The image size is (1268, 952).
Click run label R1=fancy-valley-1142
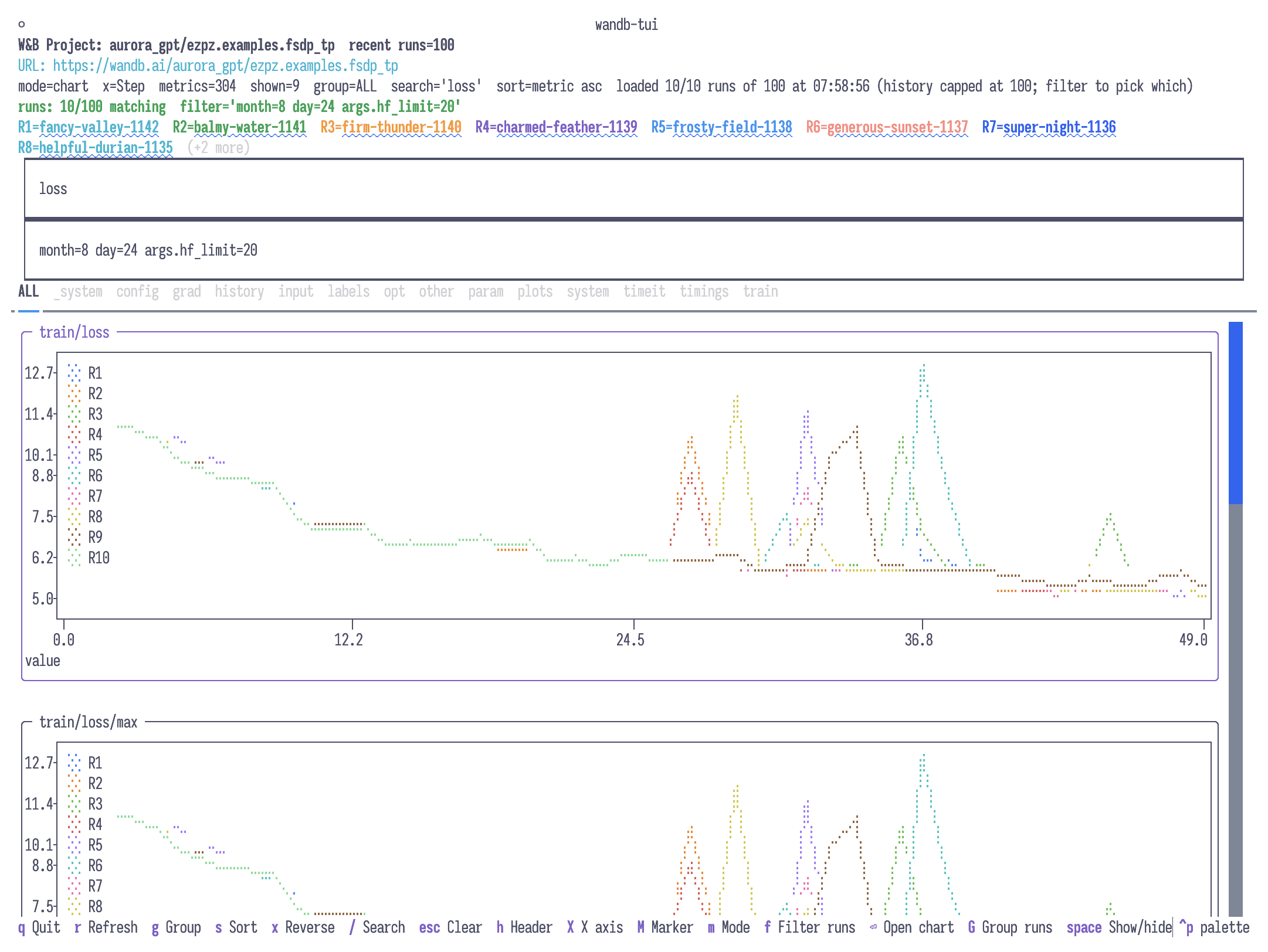89,127
